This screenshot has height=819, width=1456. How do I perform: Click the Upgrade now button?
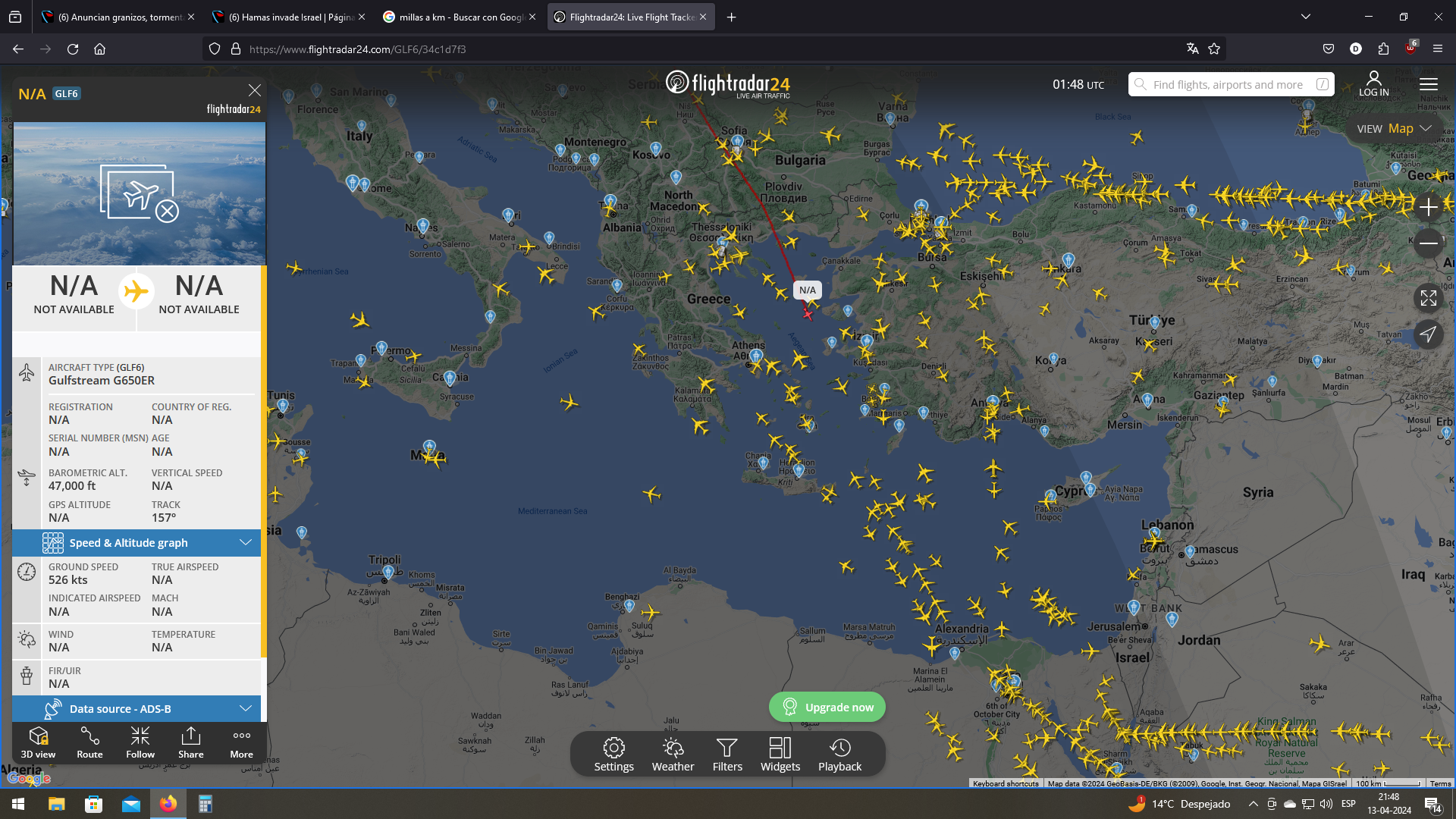click(x=827, y=708)
